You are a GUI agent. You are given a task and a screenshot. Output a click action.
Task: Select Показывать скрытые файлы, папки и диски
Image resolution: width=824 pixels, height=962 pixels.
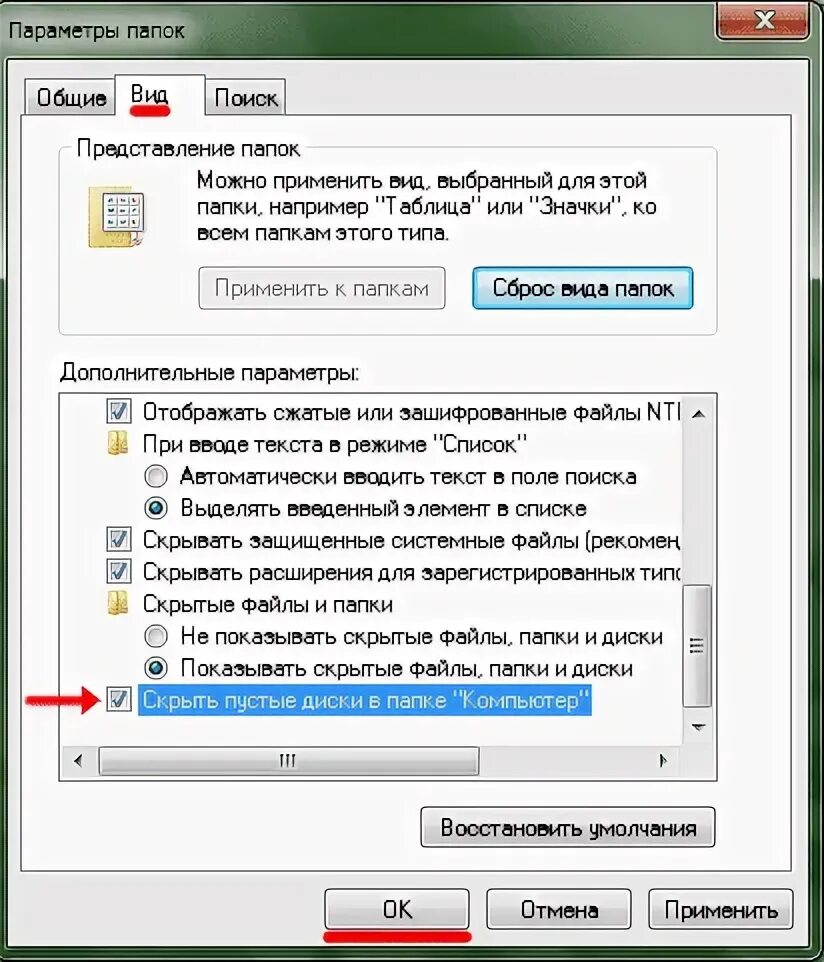(156, 668)
